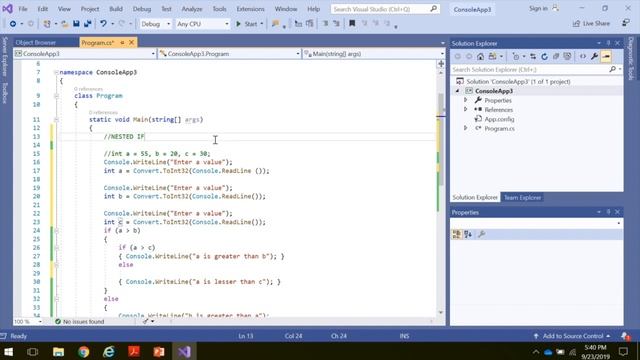Open the Server Explorer side tab

point(4,56)
